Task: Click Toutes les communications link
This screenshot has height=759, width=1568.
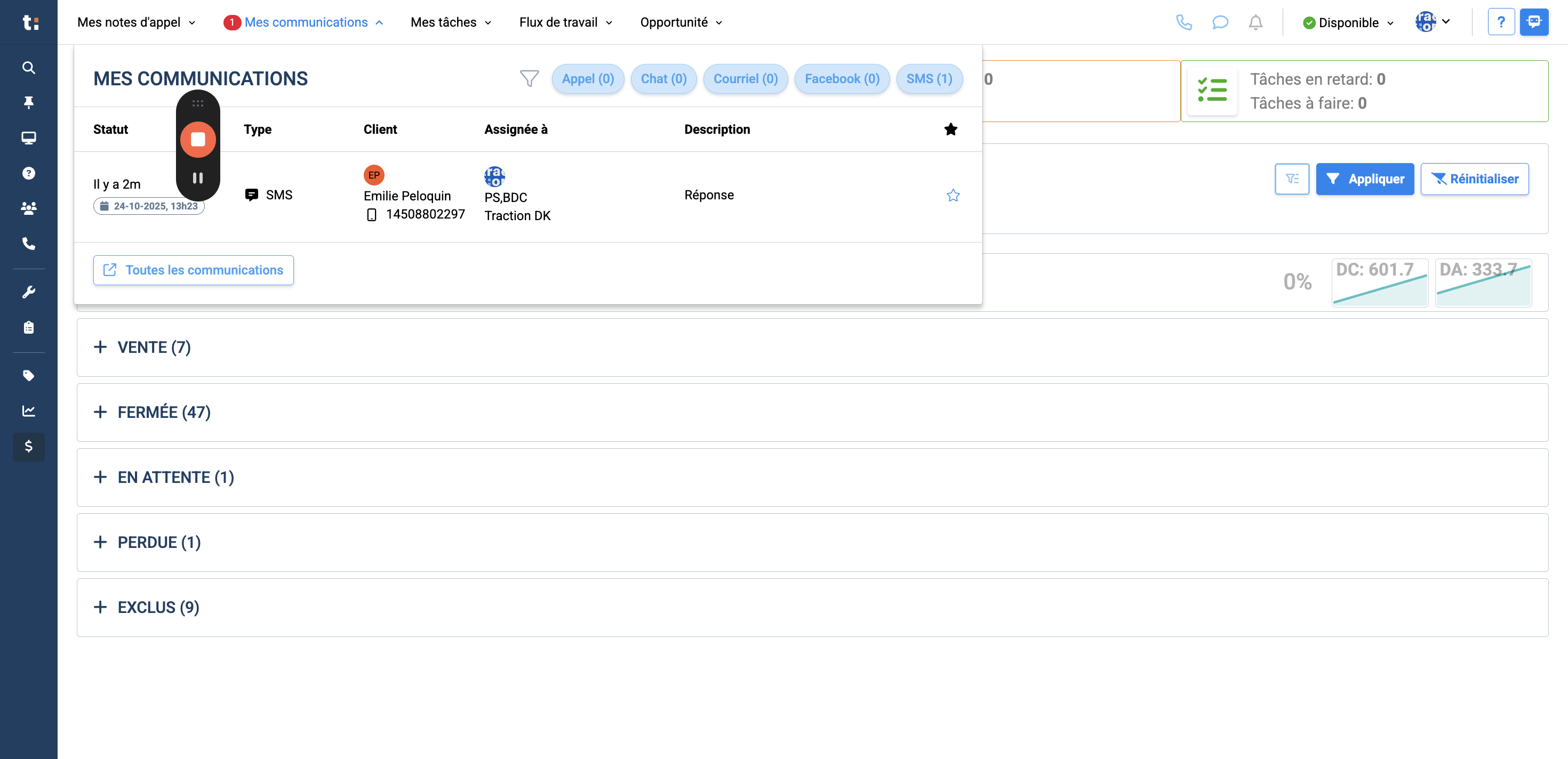Action: [x=193, y=270]
